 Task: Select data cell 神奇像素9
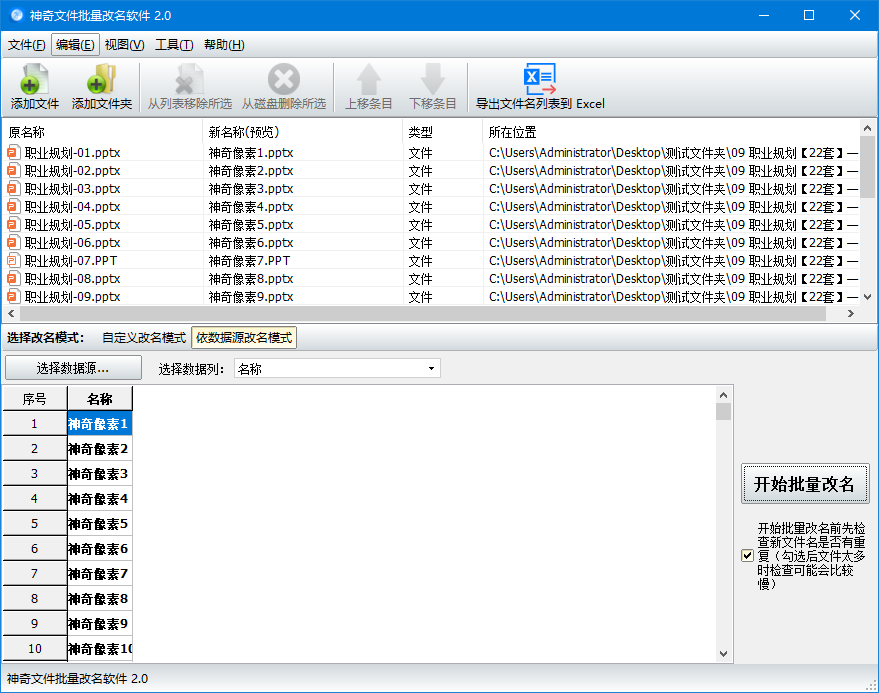100,623
